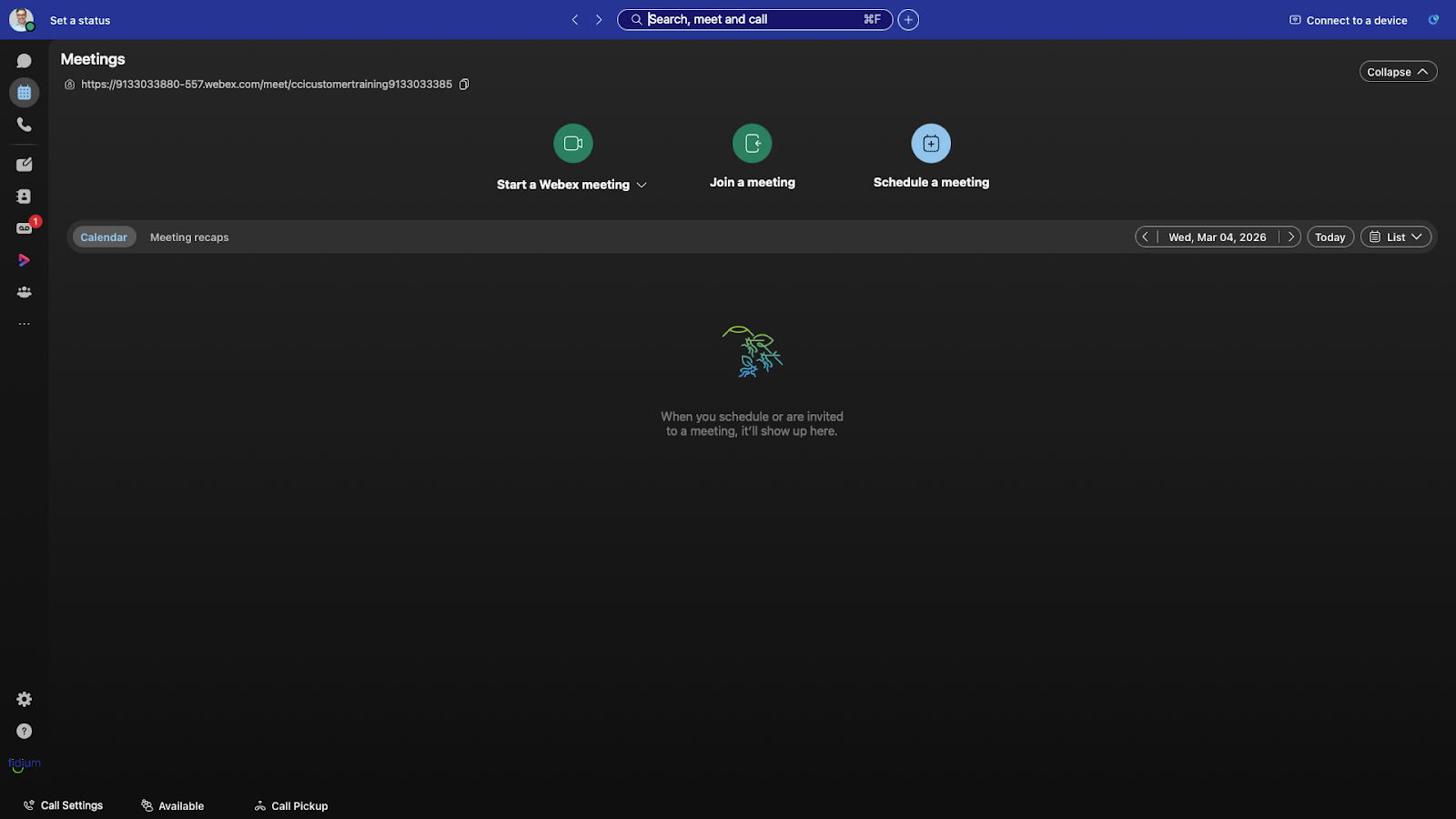Click the personal room URL link
Viewport: 1456px width, 819px height.
pyautogui.click(x=267, y=85)
